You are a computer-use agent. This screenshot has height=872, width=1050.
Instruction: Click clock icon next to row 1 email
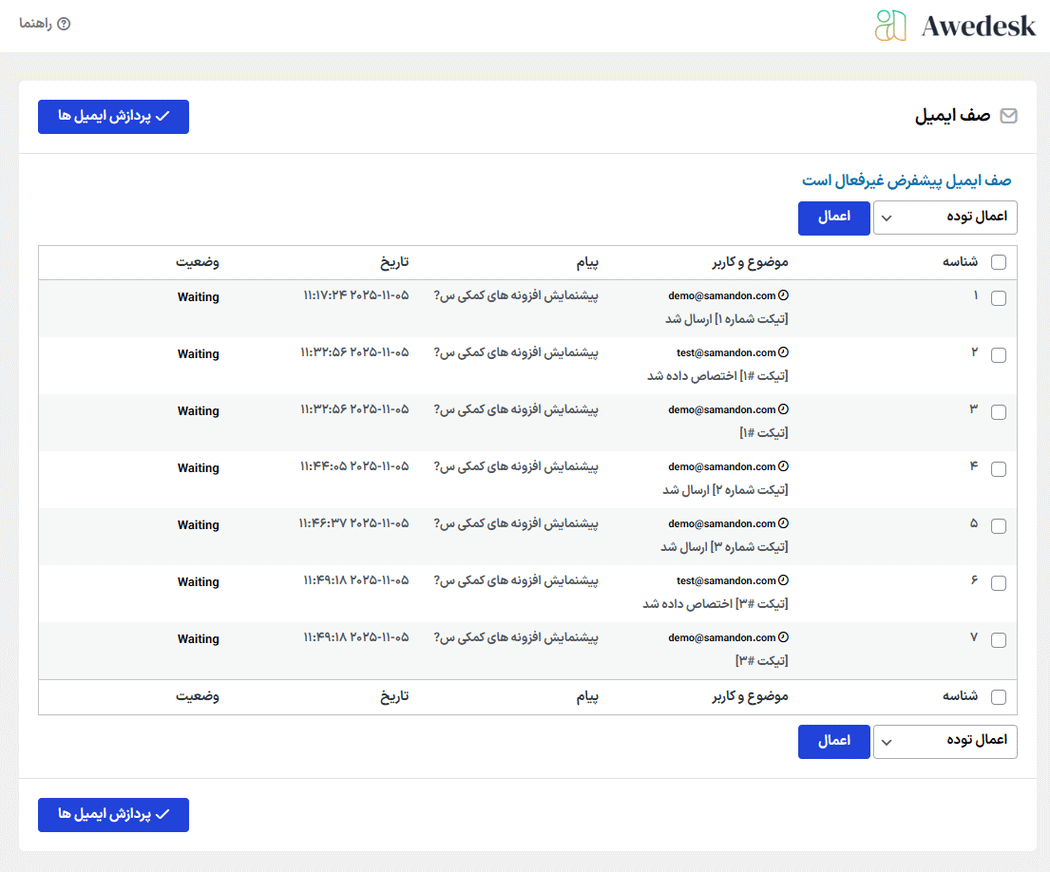click(x=784, y=296)
